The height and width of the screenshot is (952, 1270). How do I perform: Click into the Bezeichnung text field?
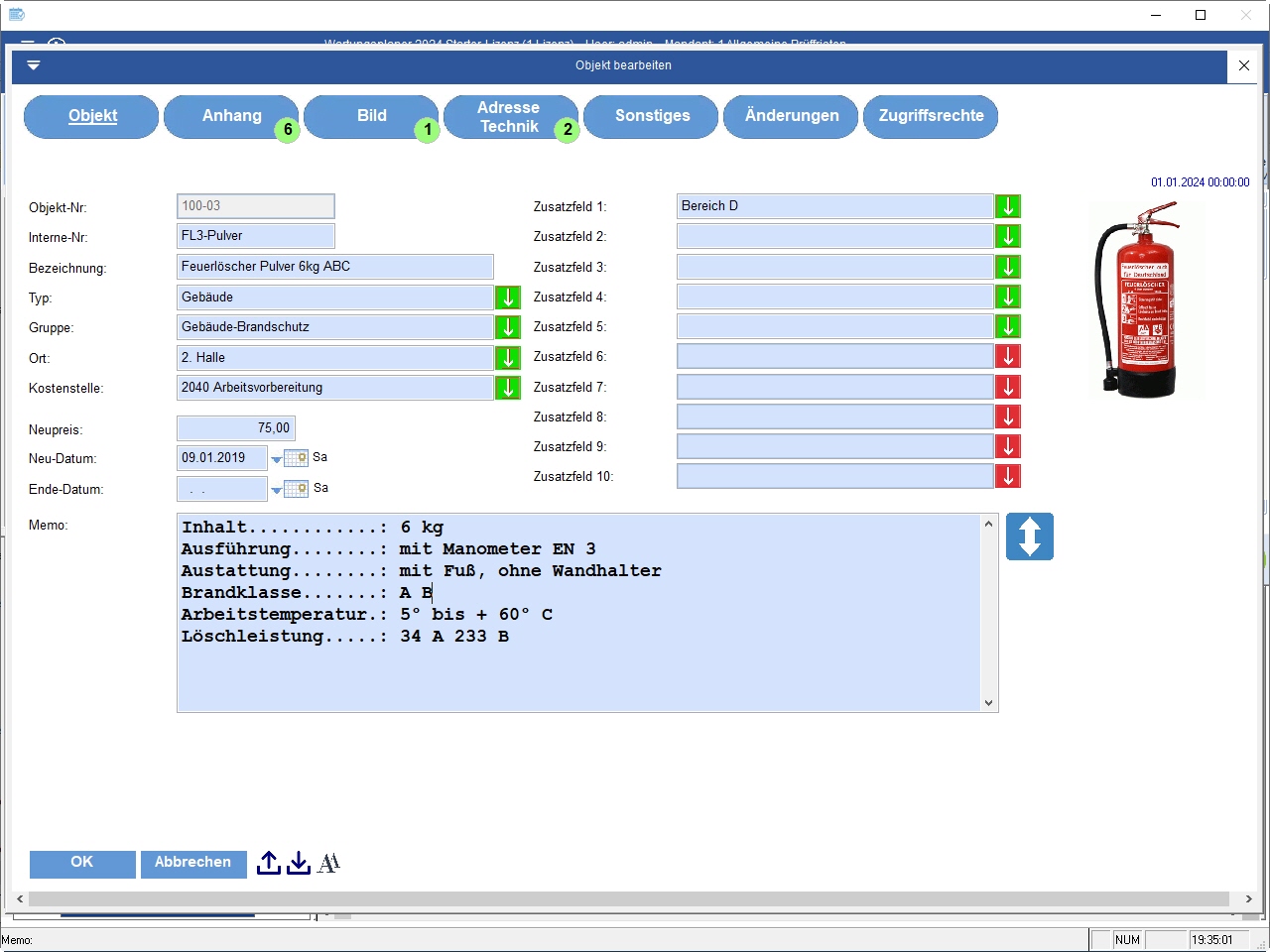tap(334, 267)
